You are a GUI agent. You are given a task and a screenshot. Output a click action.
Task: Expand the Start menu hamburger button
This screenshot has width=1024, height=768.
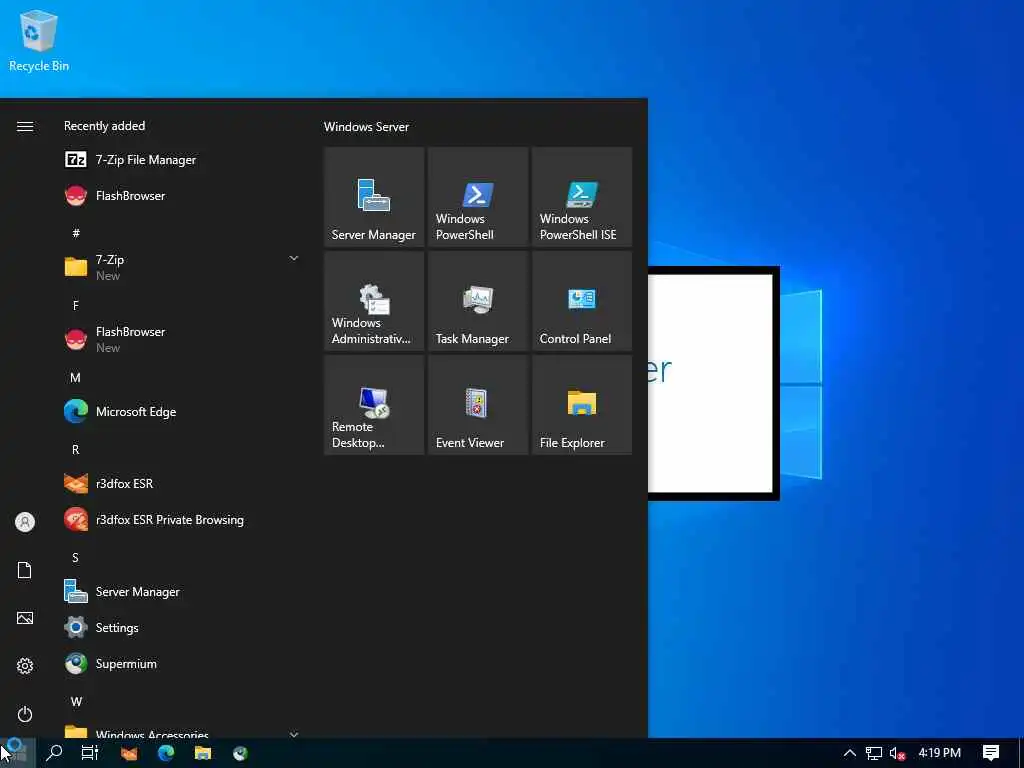tap(25, 126)
